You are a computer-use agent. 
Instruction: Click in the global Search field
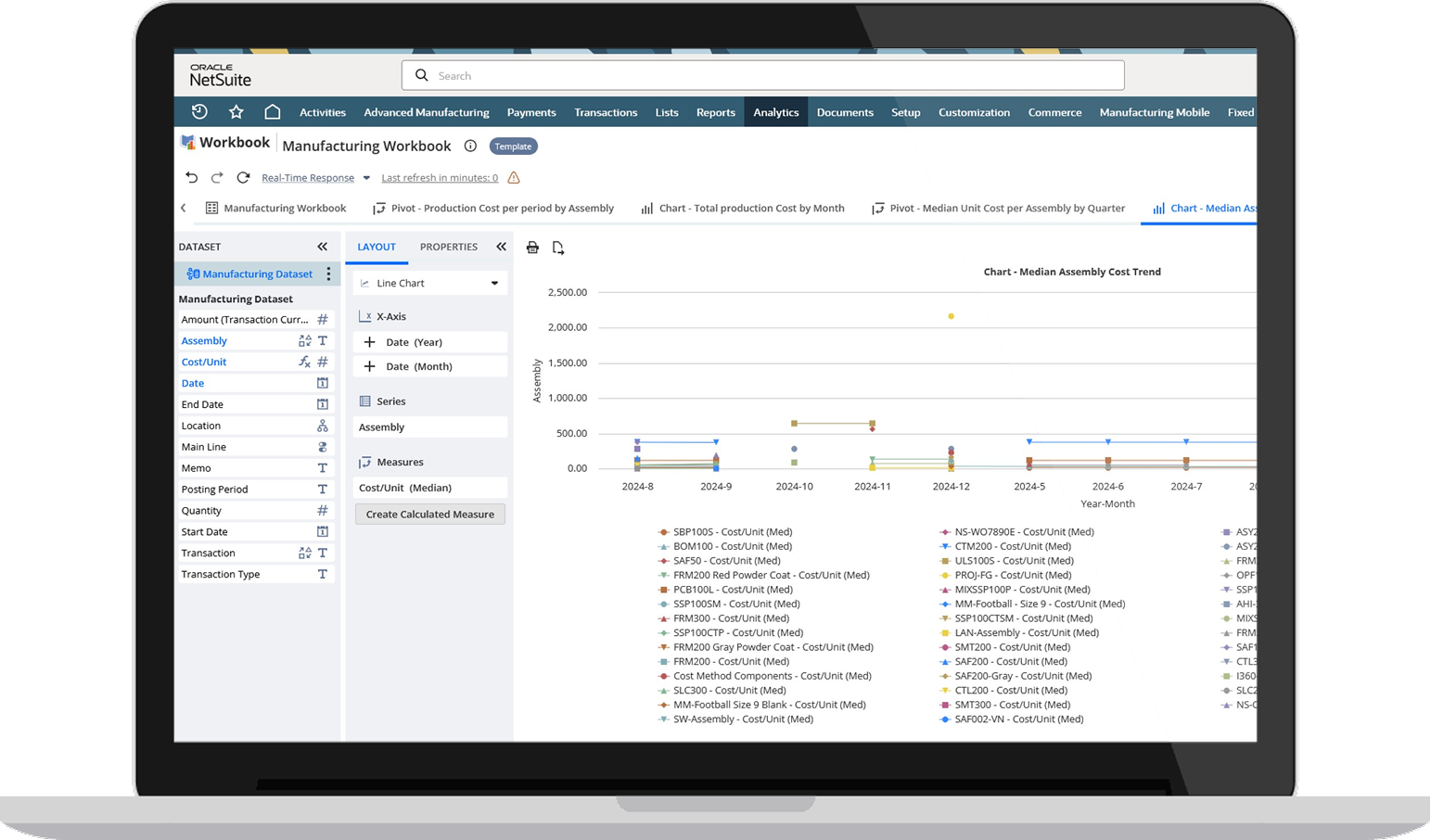[762, 75]
